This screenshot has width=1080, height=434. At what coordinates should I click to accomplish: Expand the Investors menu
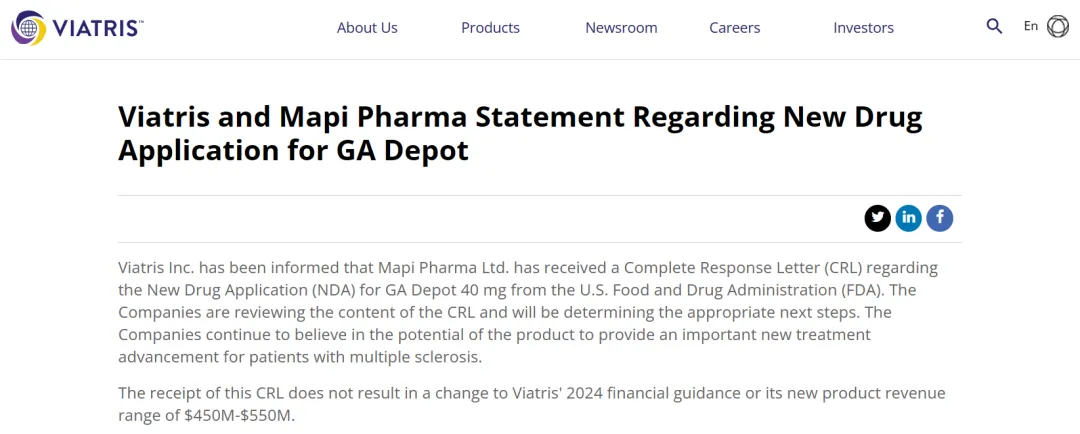tap(863, 28)
